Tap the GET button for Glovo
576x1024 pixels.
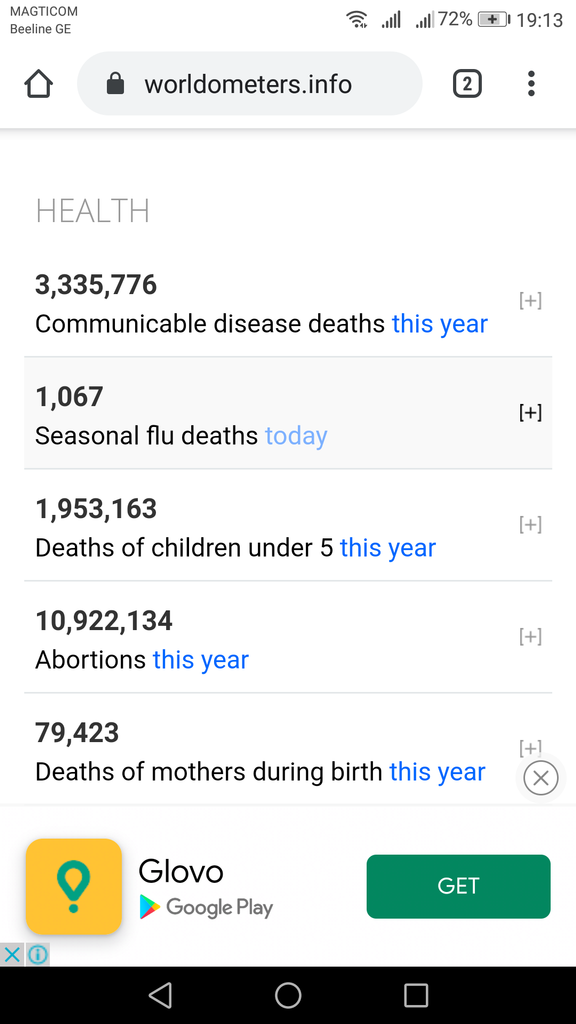(458, 886)
